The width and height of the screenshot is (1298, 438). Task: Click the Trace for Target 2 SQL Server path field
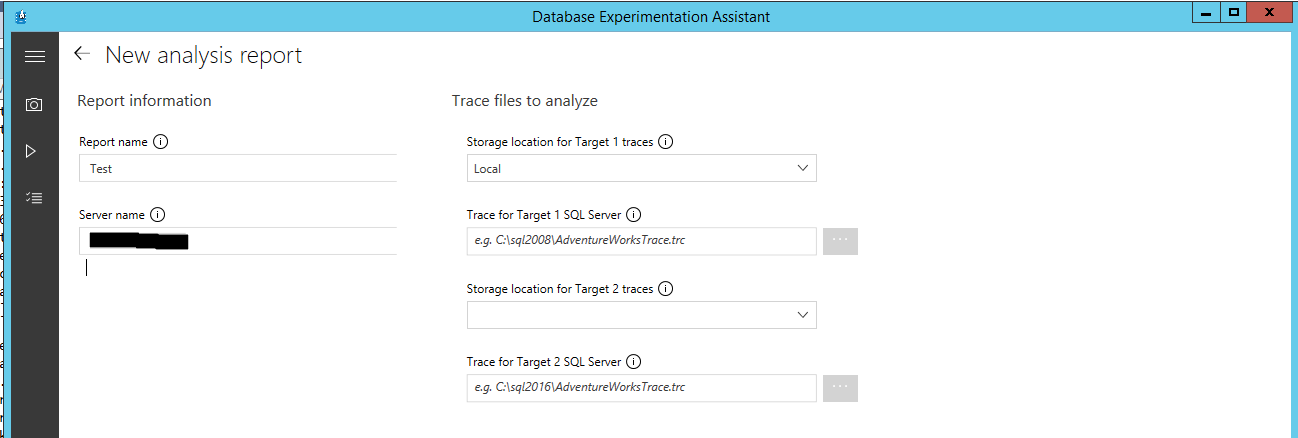642,388
